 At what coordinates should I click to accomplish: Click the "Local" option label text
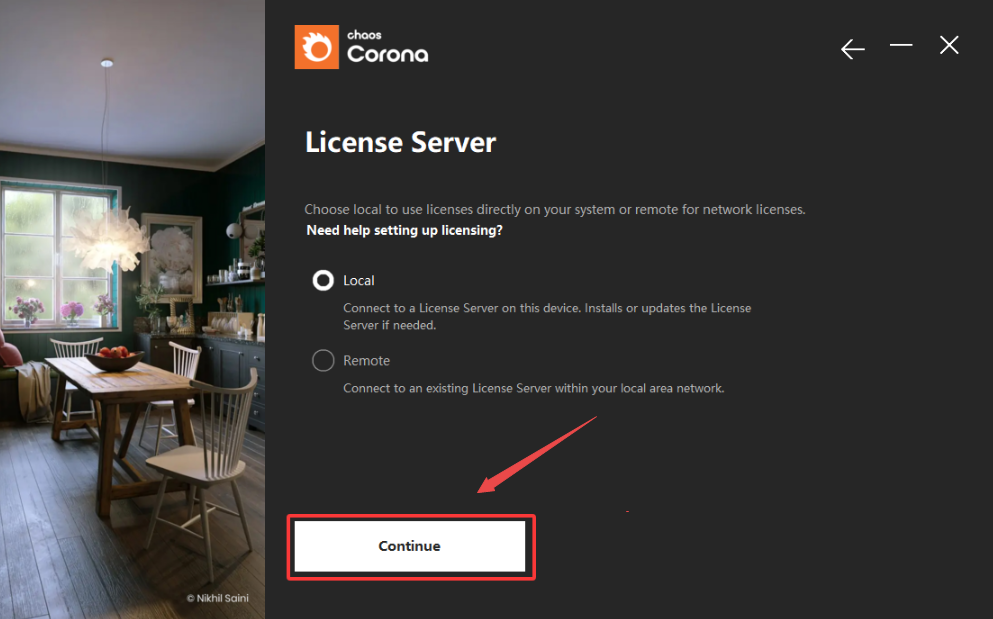coord(359,281)
